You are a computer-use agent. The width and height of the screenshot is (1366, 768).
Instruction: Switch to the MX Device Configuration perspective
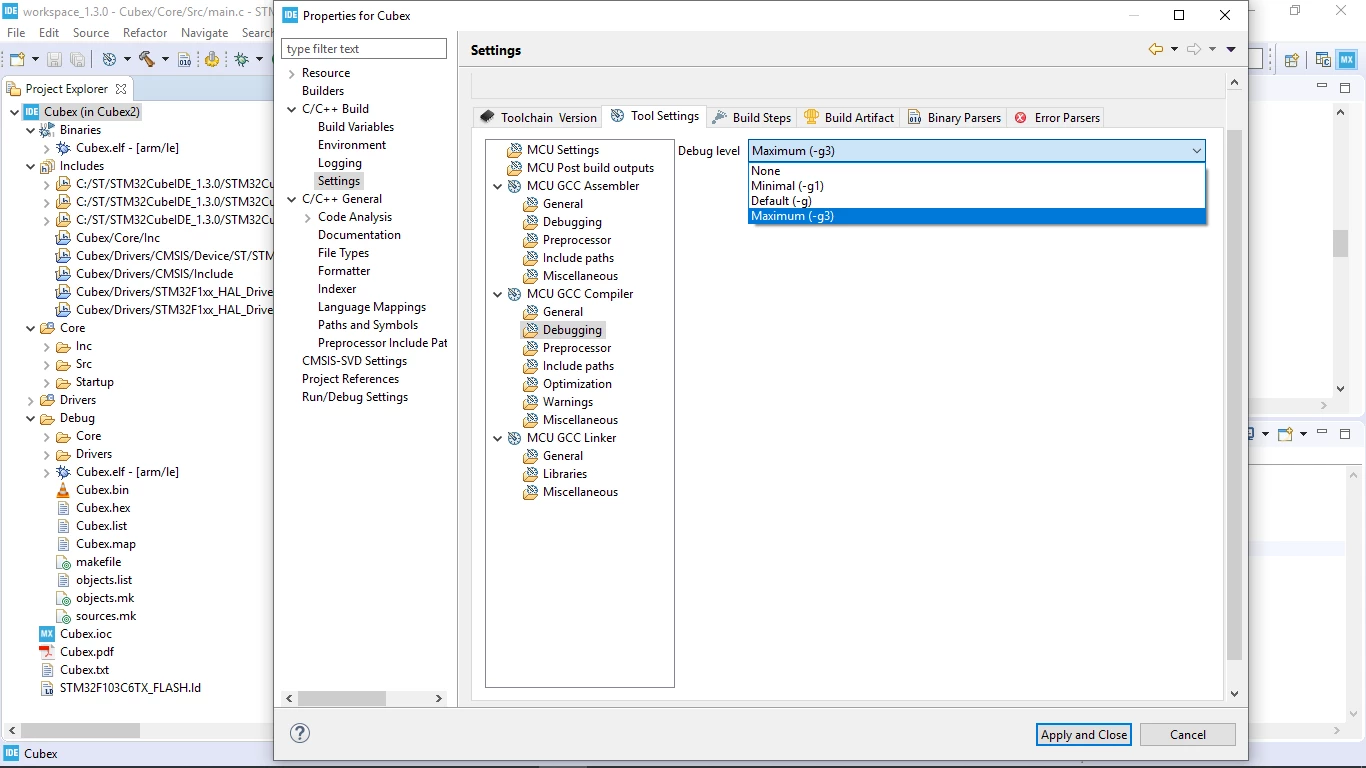pyautogui.click(x=1347, y=60)
